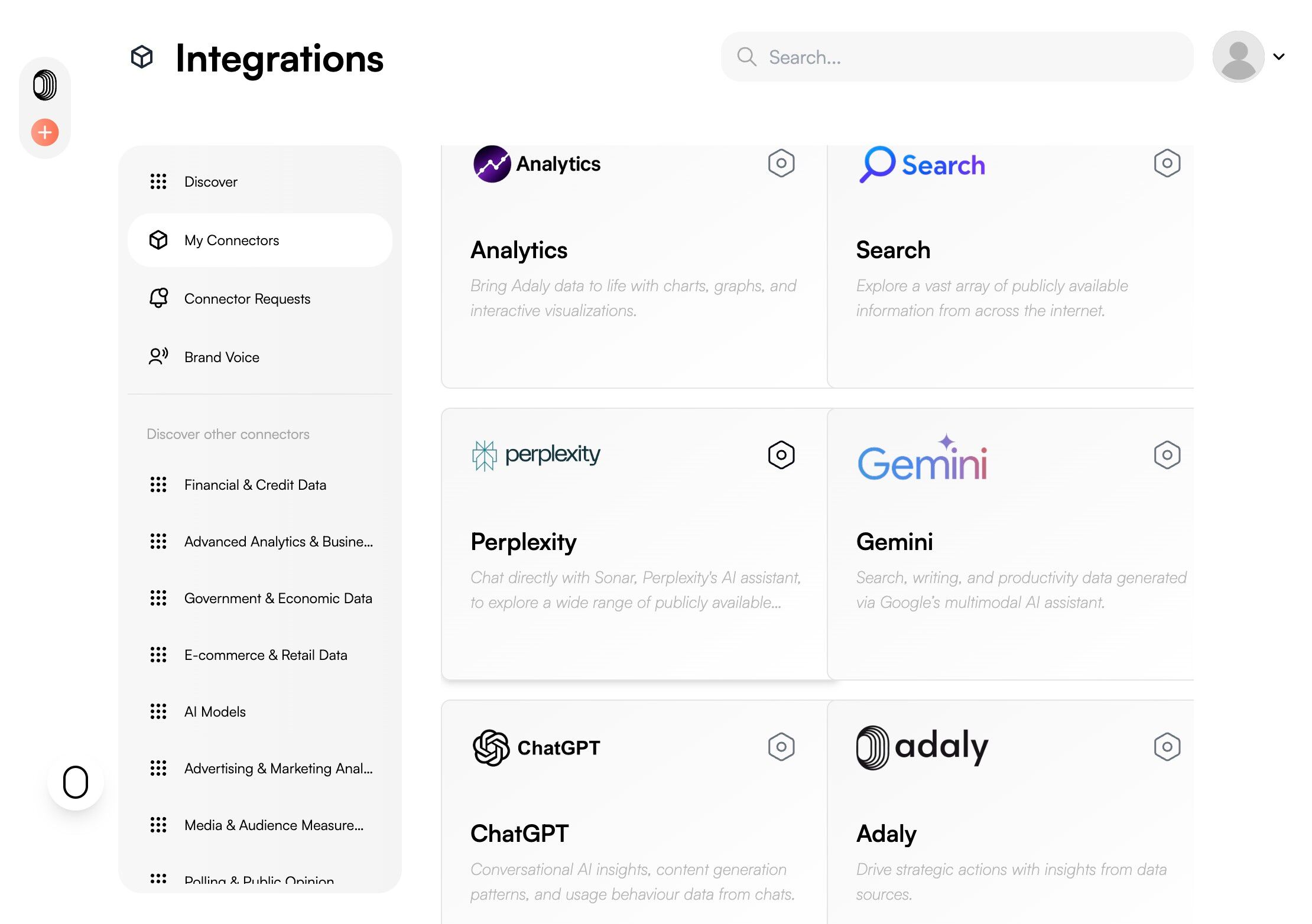Select Discover in the sidebar

[210, 182]
